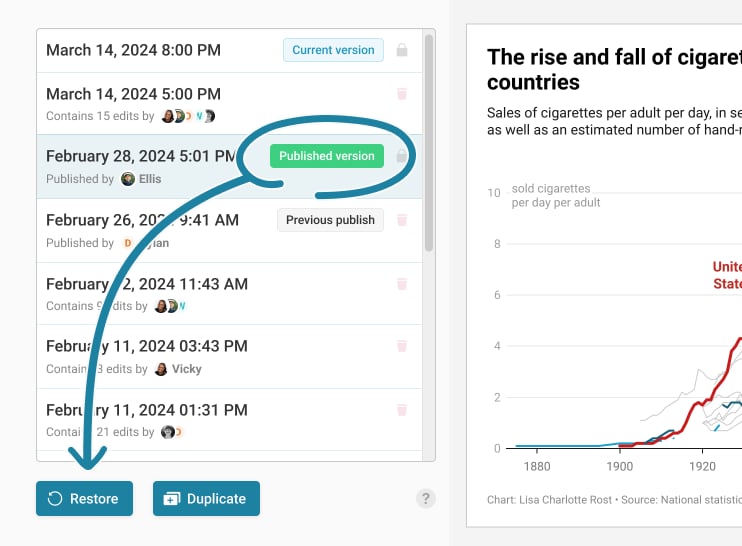The height and width of the screenshot is (546, 742).
Task: Click the green Published version badge
Action: click(326, 156)
